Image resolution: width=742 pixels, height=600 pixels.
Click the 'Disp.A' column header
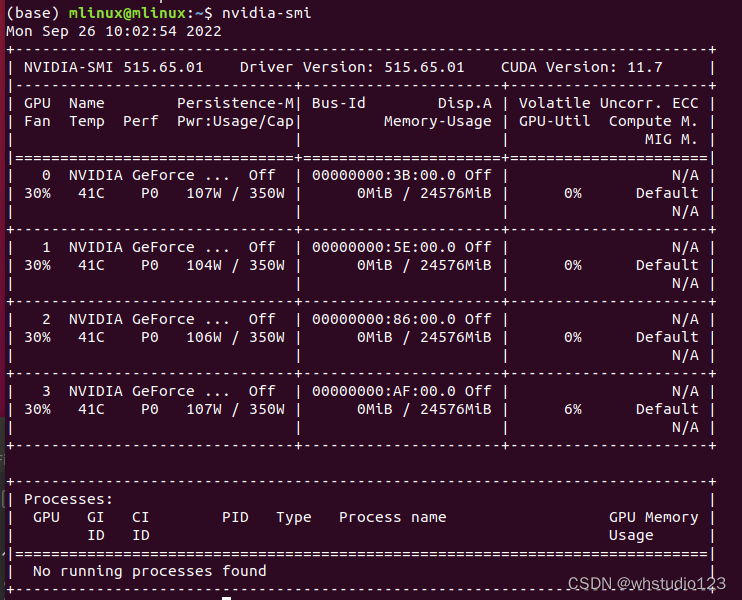coord(465,103)
